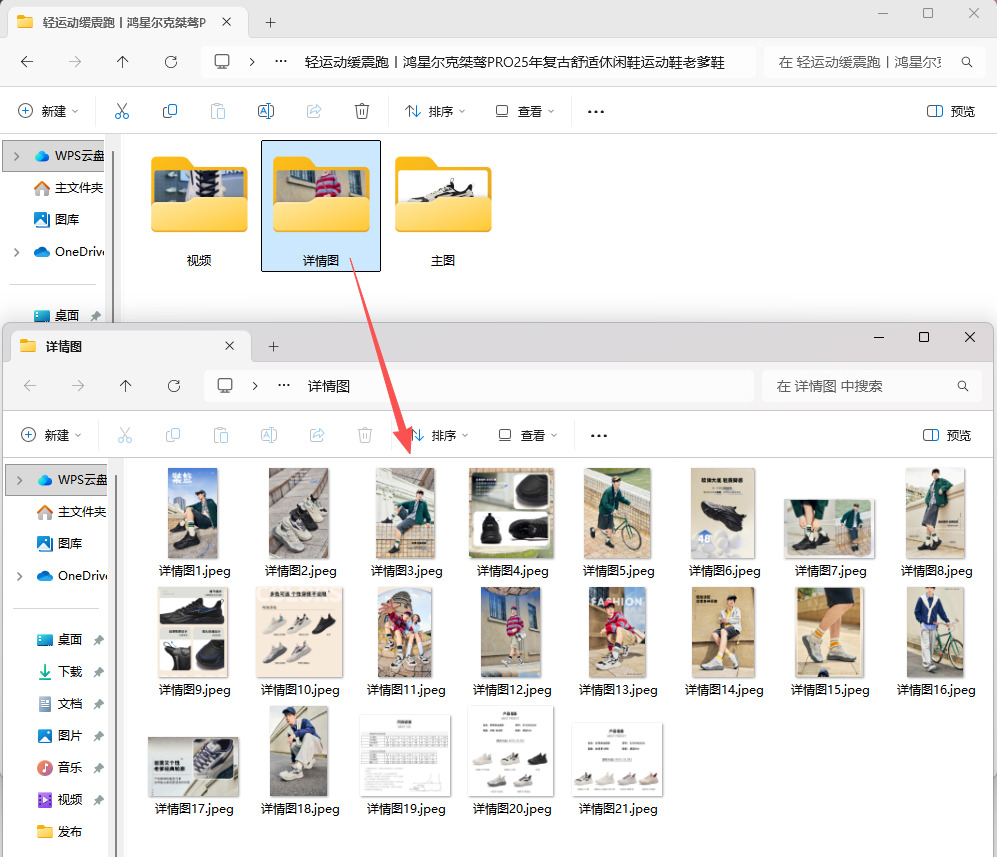997x857 pixels.
Task: Click 详情图 breadcrumb in address bar
Action: [329, 386]
